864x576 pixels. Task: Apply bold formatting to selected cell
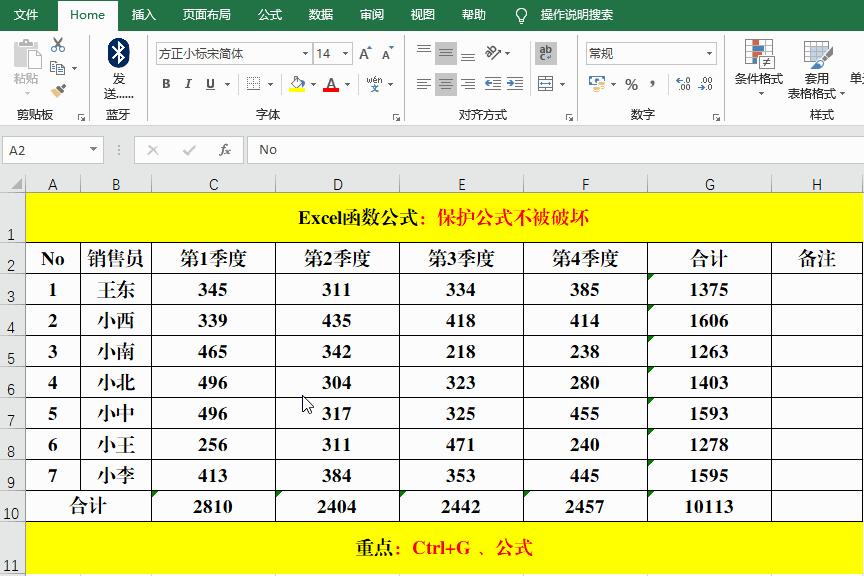[x=163, y=83]
